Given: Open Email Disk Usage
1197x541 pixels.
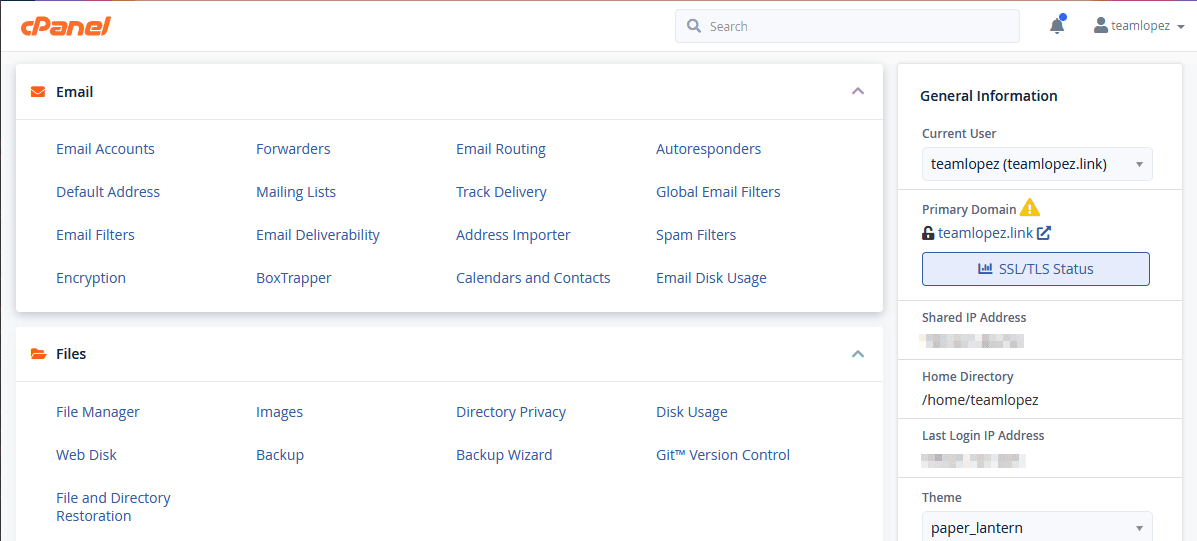Looking at the screenshot, I should pos(711,278).
